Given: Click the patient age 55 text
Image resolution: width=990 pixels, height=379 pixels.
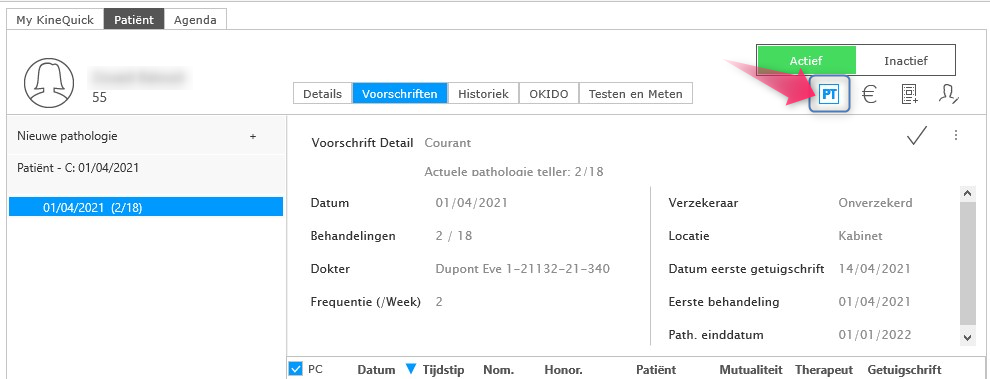Looking at the screenshot, I should (x=99, y=97).
